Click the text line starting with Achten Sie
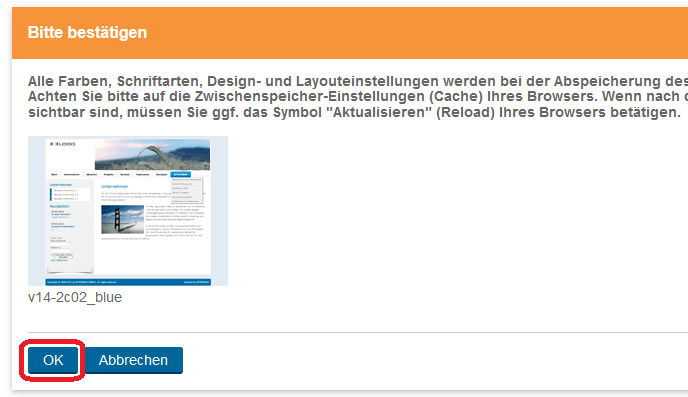The image size is (688, 397). point(358,97)
